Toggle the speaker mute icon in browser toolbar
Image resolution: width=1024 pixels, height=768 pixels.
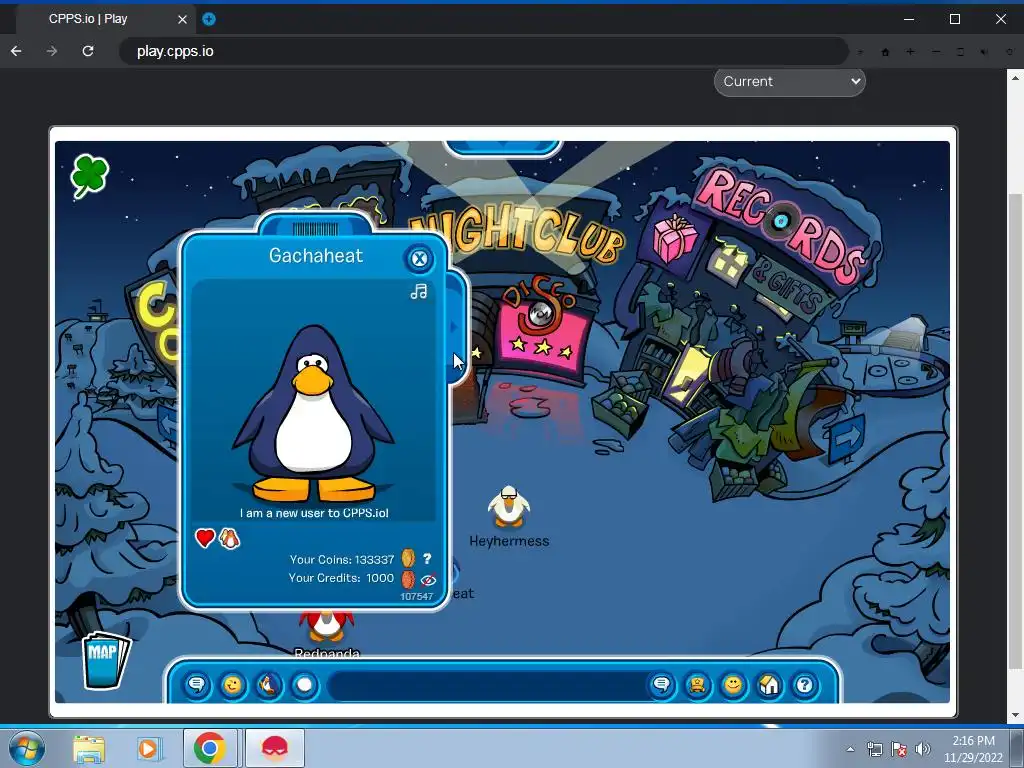[984, 52]
